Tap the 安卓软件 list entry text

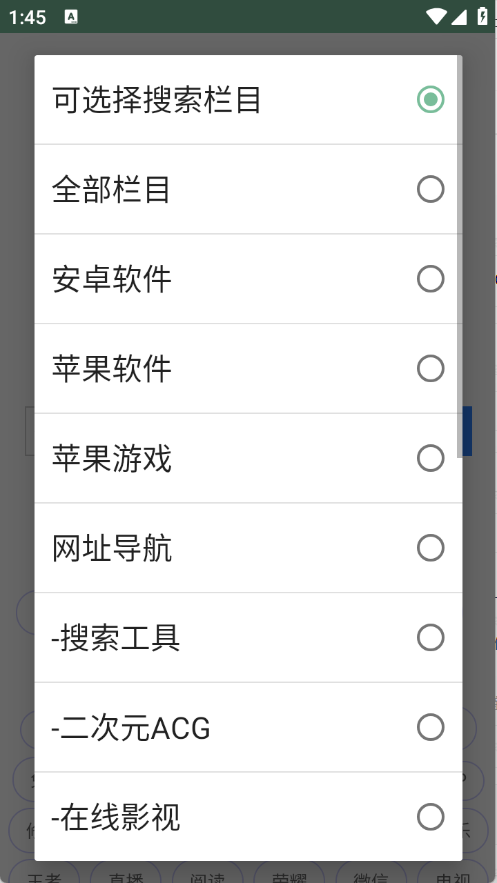pos(111,279)
